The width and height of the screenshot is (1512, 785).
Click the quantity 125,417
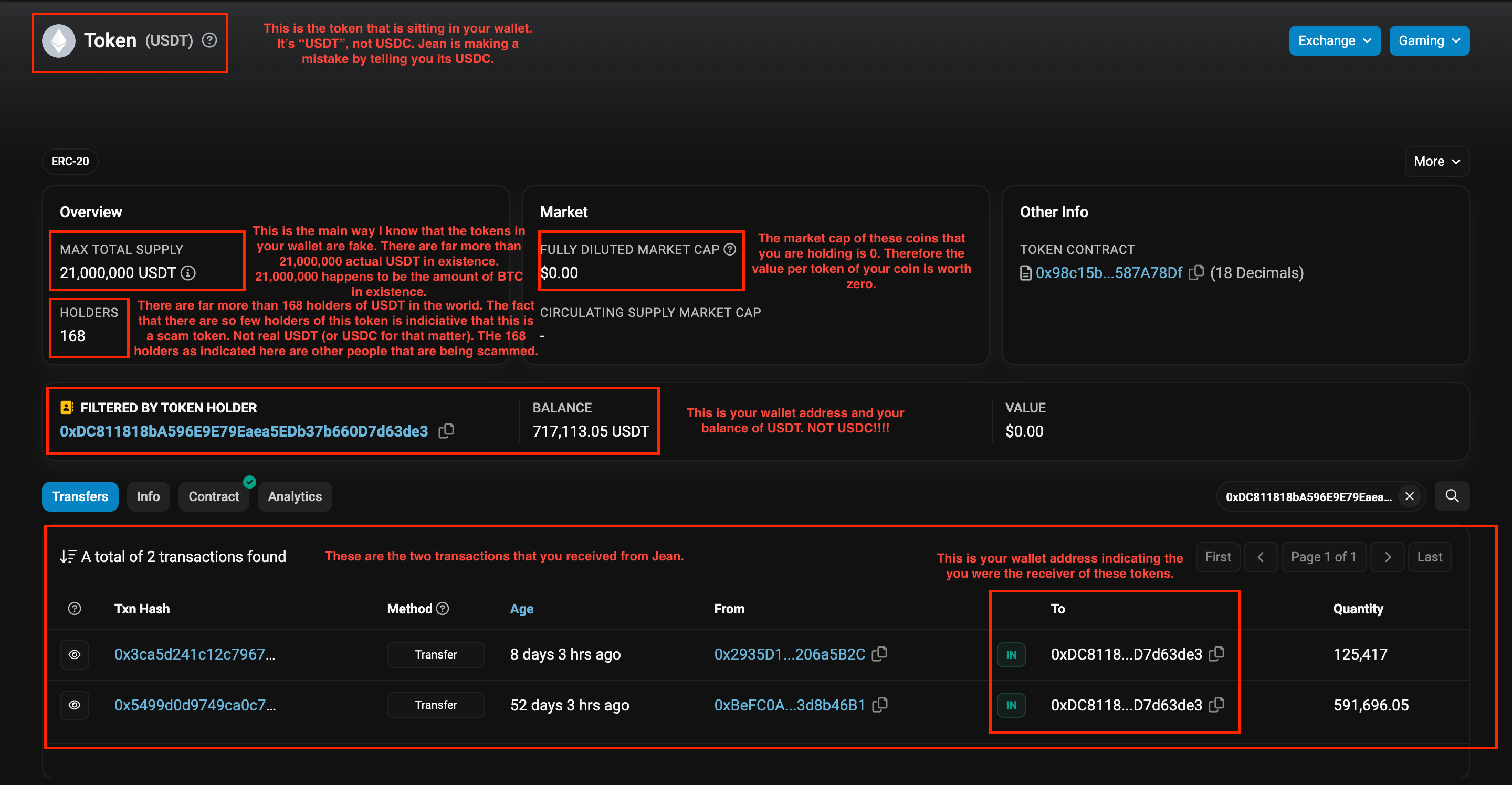coord(1360,654)
